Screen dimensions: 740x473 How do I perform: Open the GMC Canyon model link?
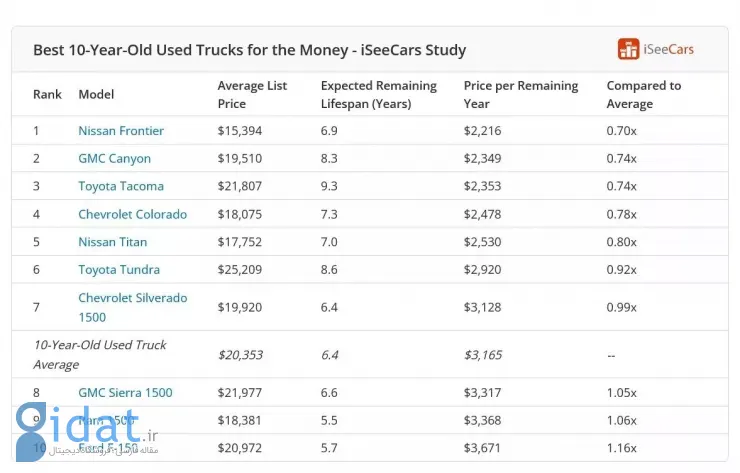[115, 159]
